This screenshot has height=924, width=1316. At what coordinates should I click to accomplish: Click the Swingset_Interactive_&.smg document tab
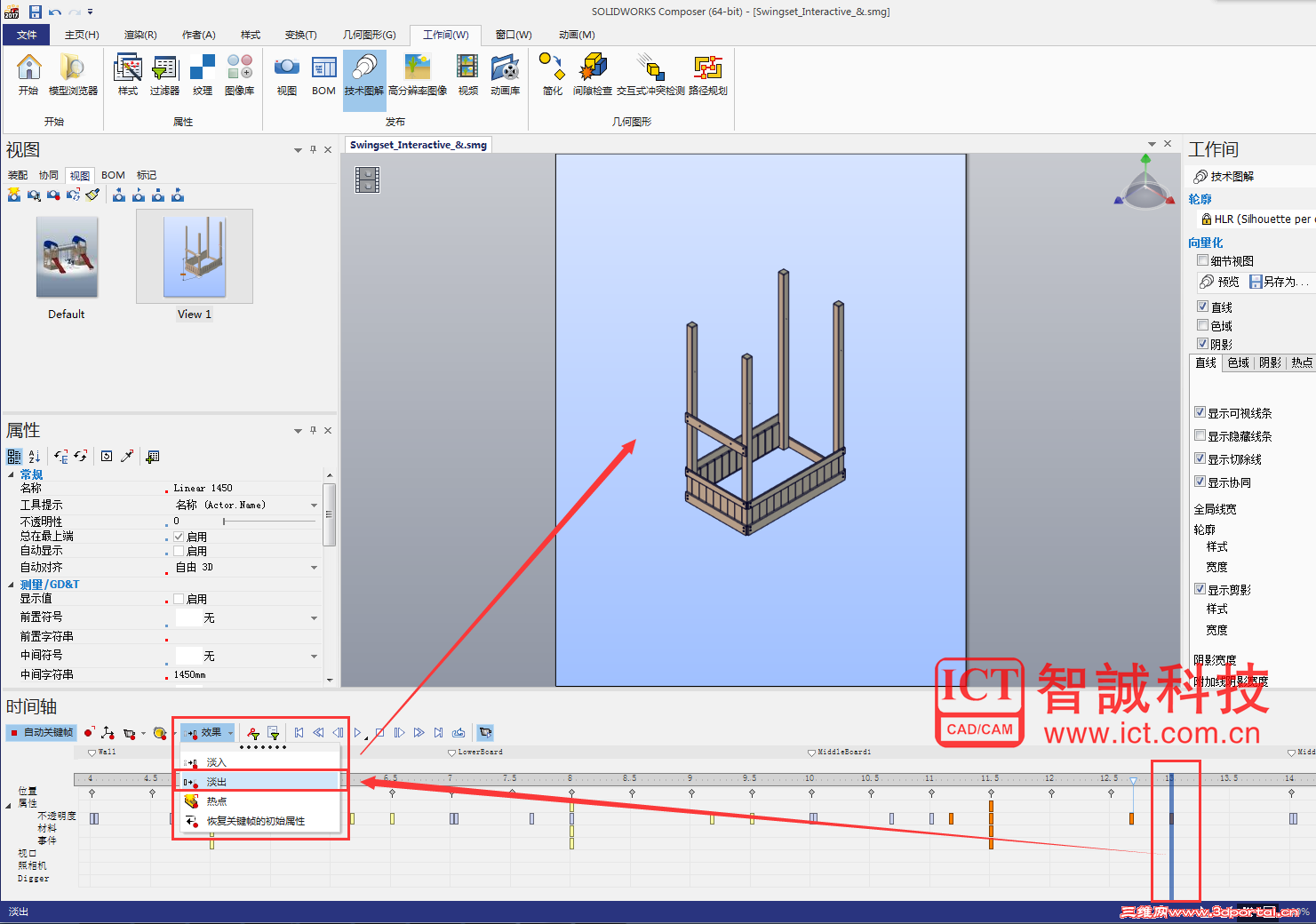[x=419, y=145]
